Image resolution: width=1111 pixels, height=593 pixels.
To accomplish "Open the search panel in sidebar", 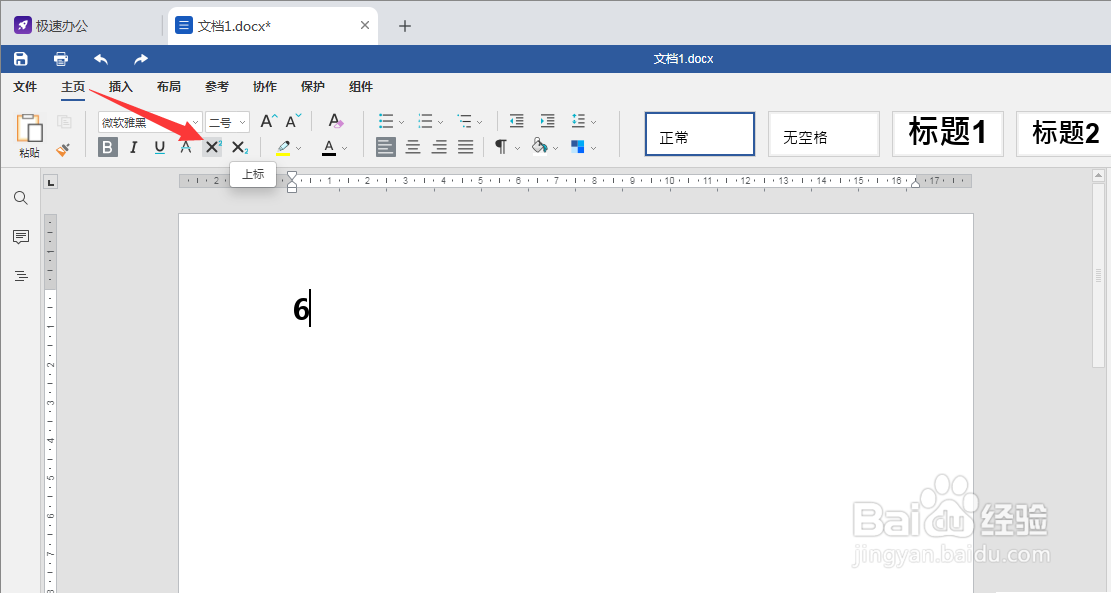I will click(21, 198).
